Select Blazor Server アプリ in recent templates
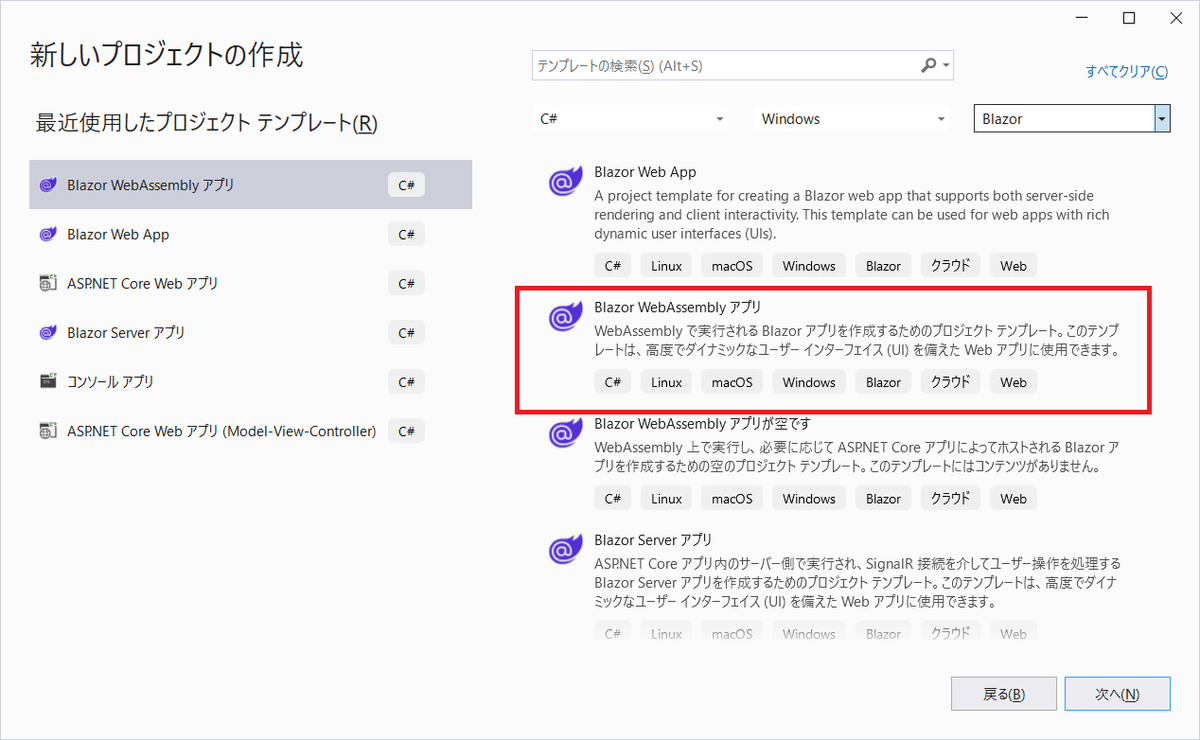Viewport: 1200px width, 740px height. coord(250,332)
